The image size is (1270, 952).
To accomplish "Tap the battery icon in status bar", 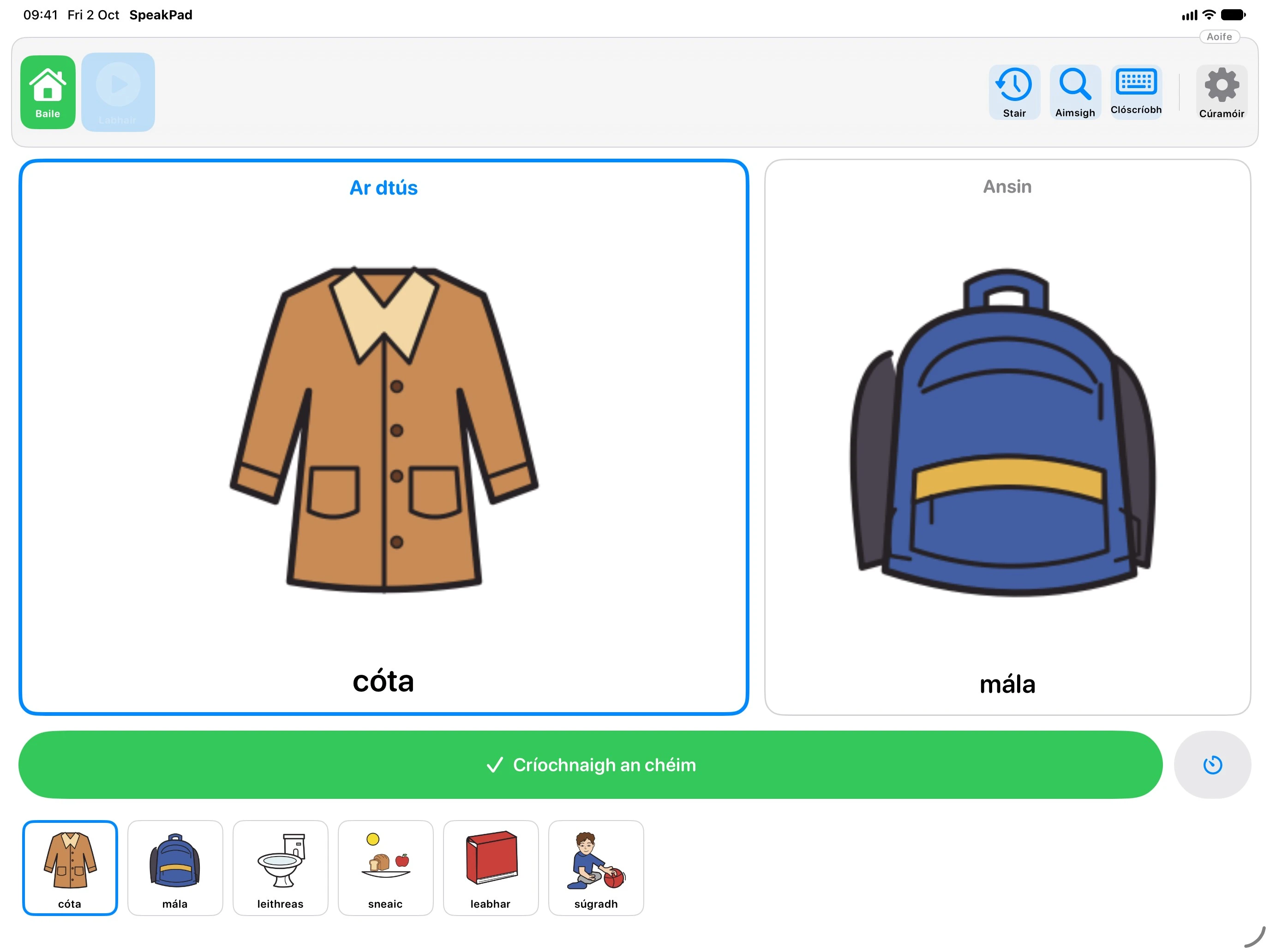I will point(1233,15).
